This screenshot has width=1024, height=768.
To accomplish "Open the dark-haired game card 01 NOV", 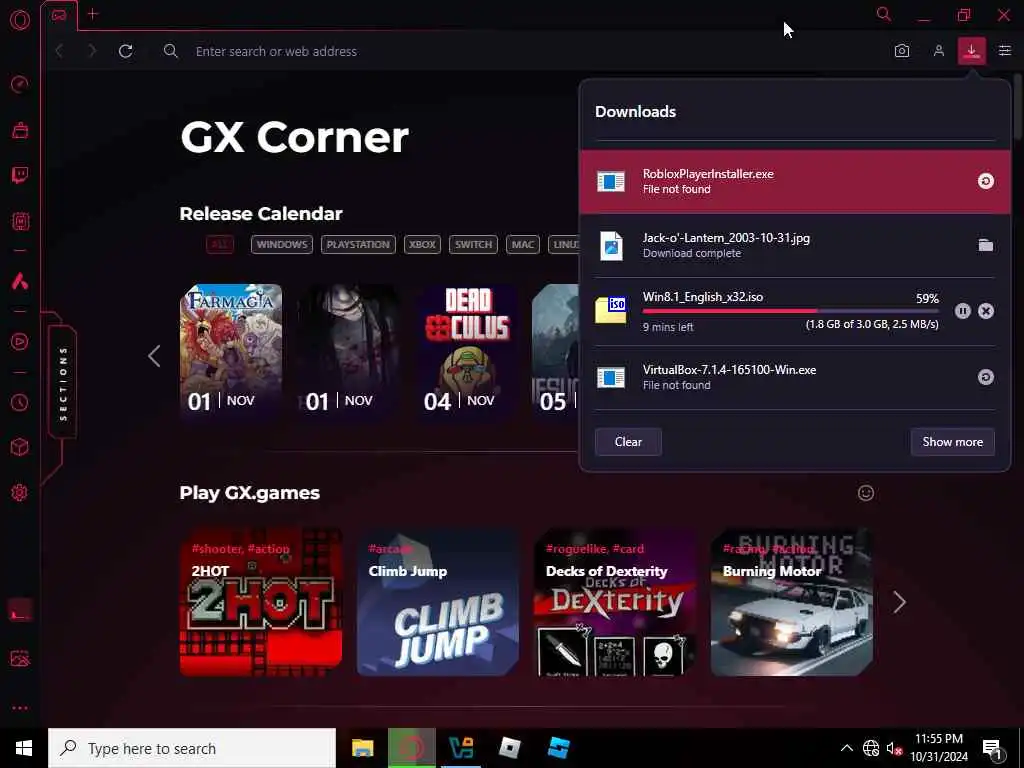I will point(349,352).
